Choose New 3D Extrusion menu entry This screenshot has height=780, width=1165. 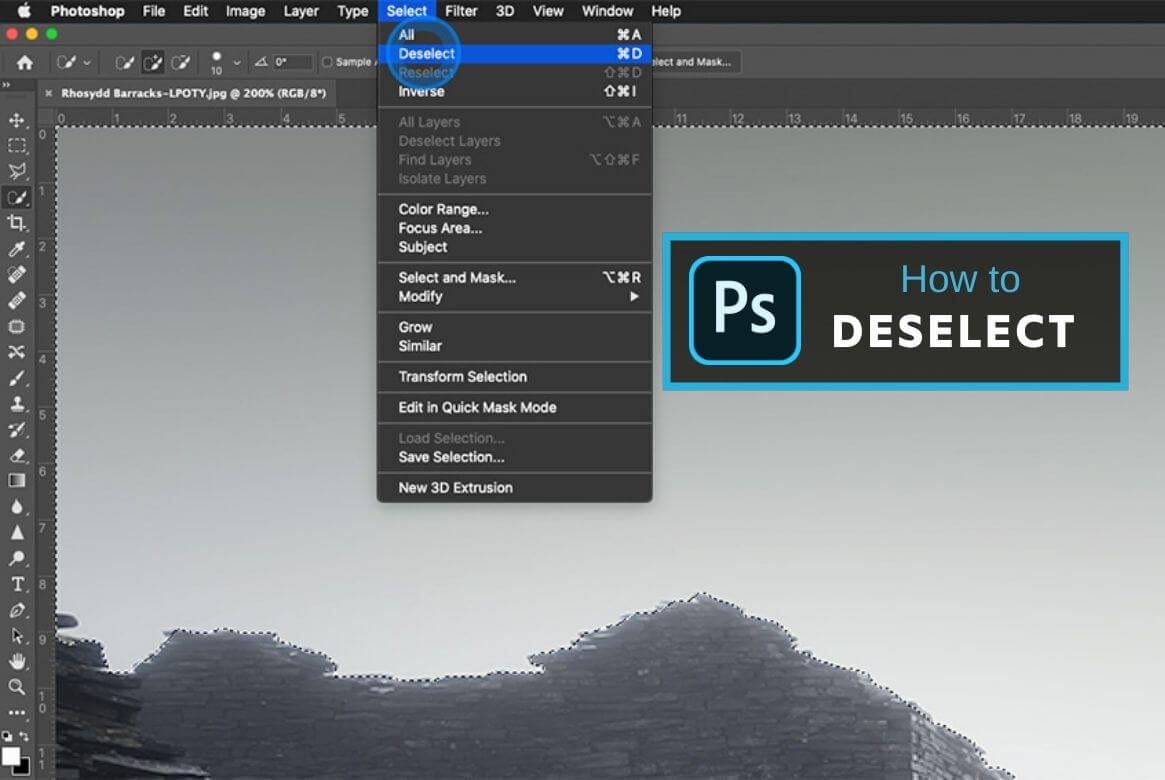[514, 487]
